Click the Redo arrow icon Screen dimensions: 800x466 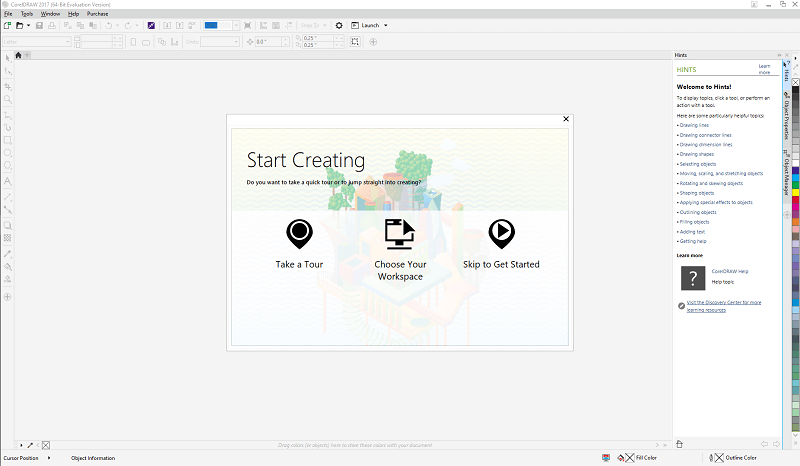tap(128, 25)
